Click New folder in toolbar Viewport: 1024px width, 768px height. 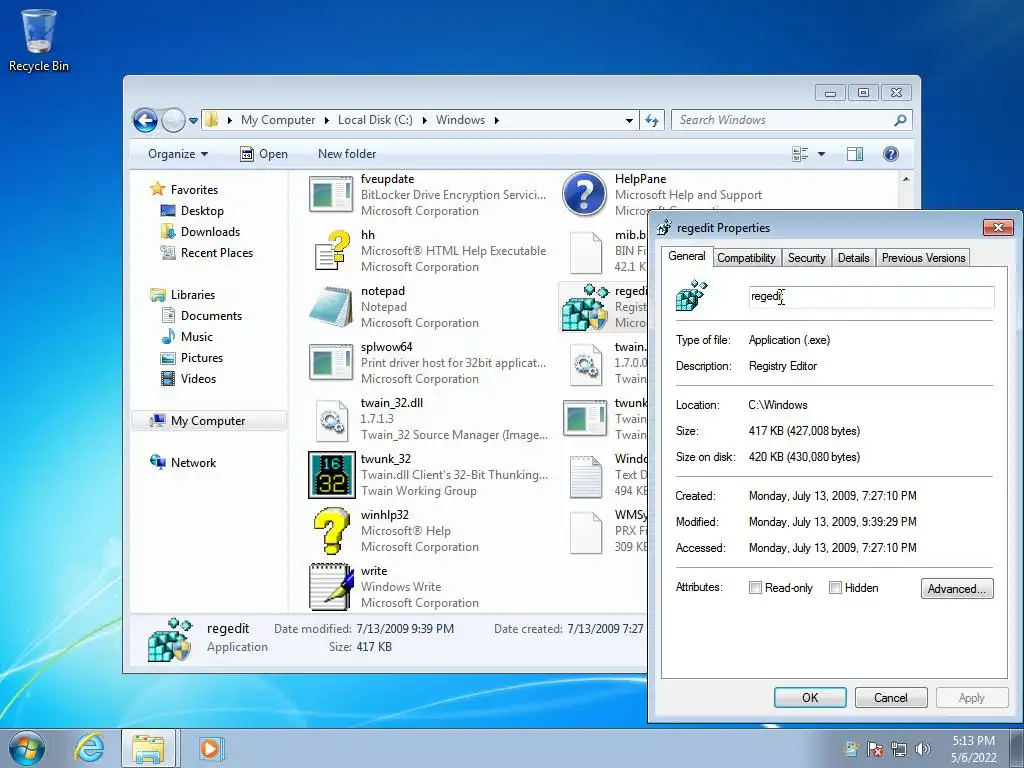(347, 154)
